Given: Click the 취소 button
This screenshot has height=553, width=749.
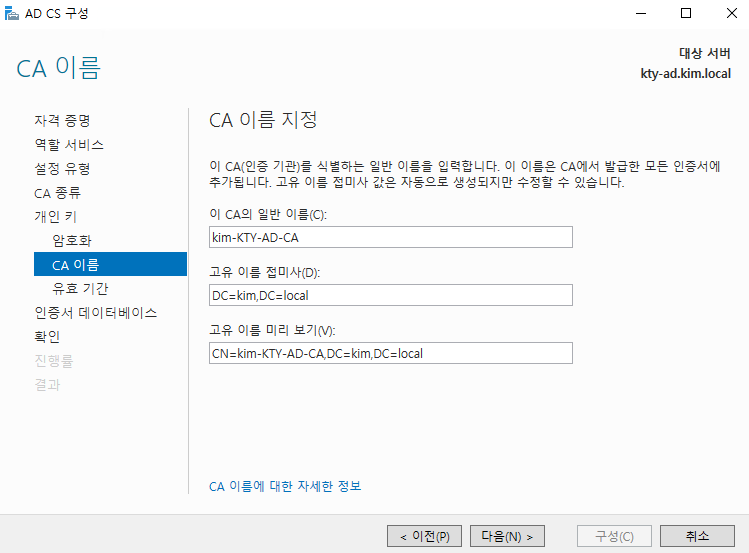Looking at the screenshot, I should [697, 536].
